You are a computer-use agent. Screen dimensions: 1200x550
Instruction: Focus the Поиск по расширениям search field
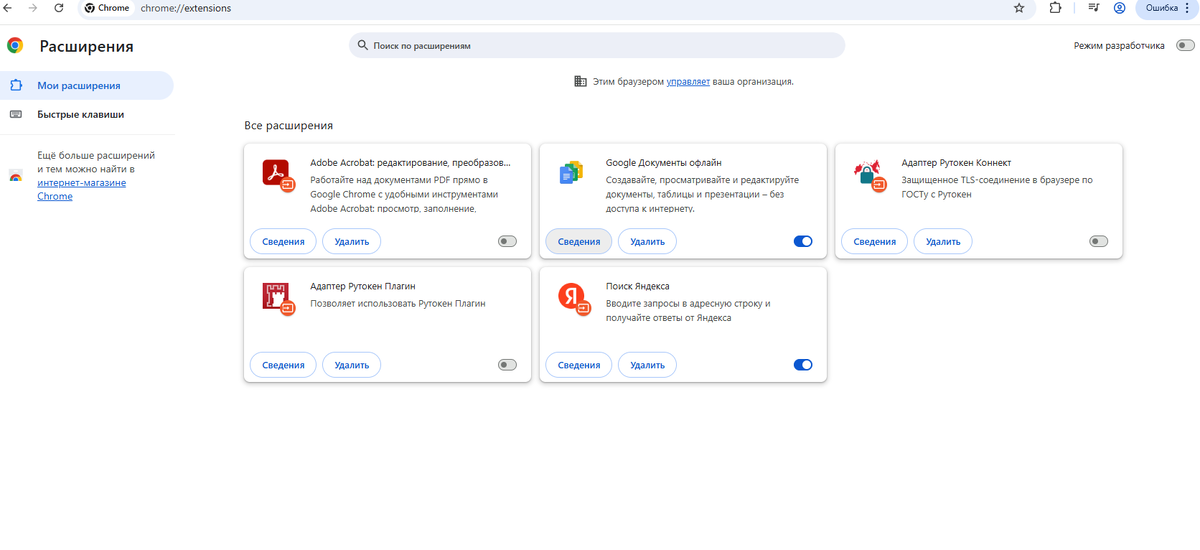pyautogui.click(x=597, y=46)
